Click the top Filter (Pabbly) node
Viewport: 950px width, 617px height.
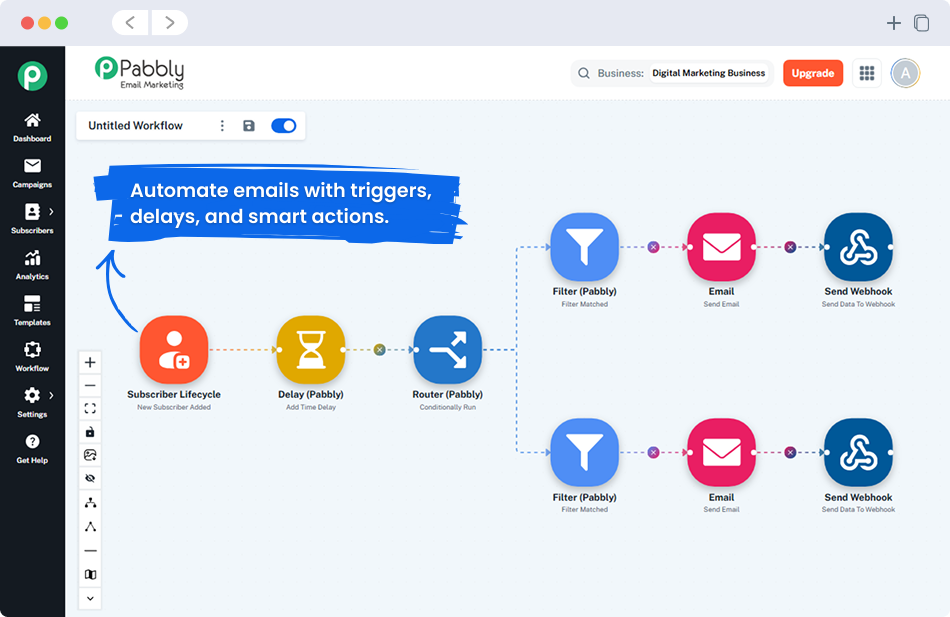click(584, 245)
